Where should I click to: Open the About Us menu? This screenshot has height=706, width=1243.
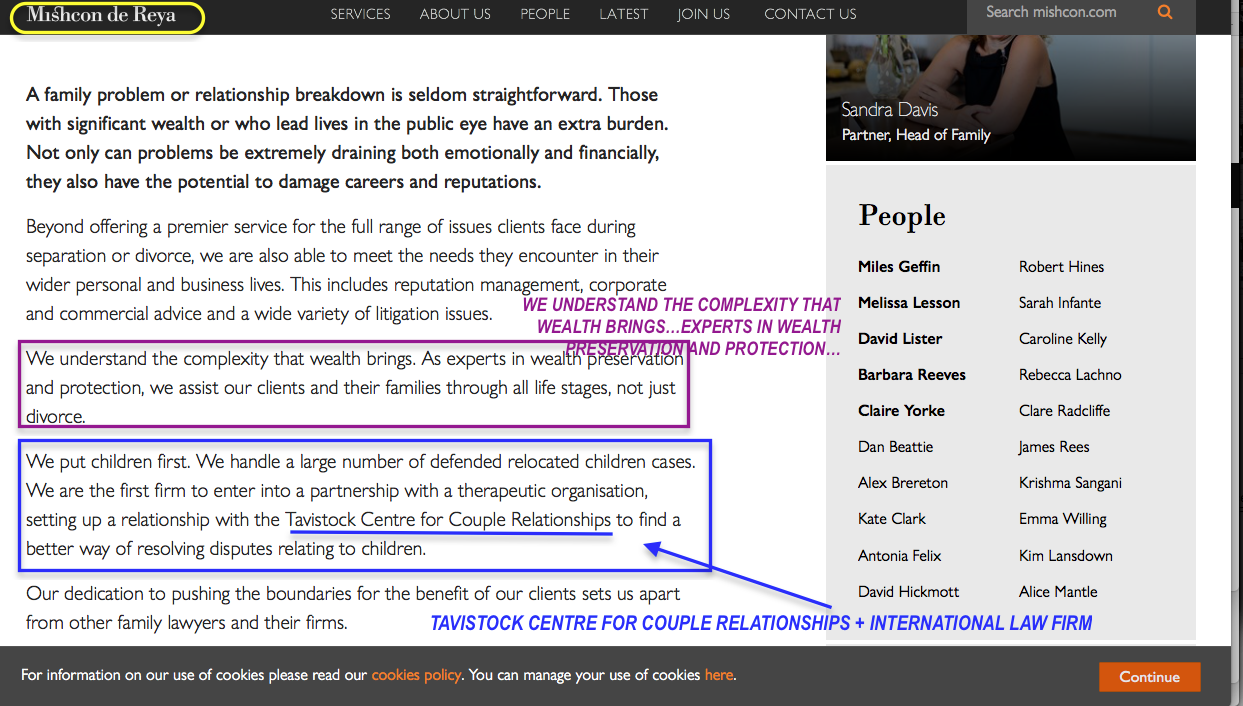click(x=455, y=14)
